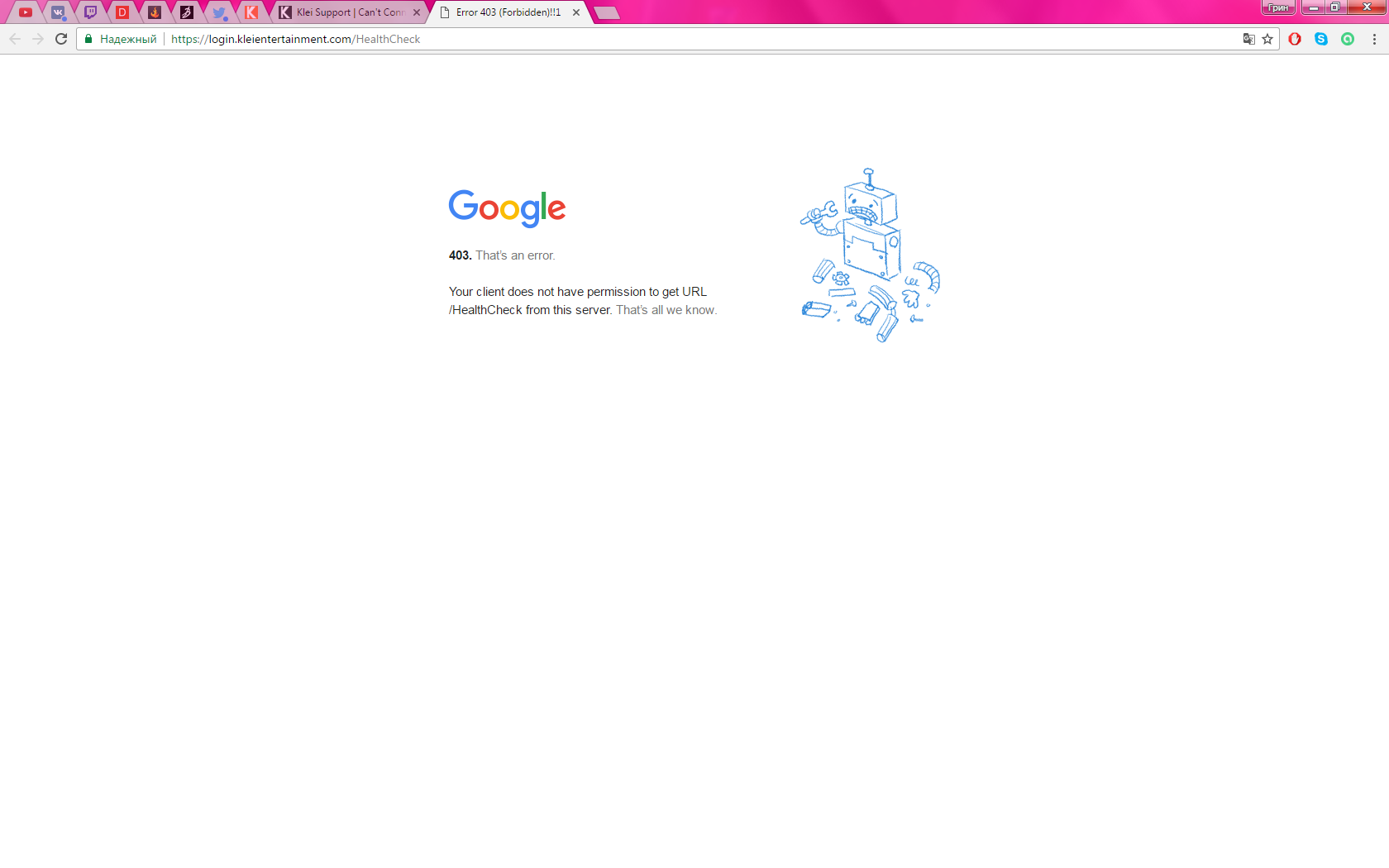View site security info via padlock
Image resolution: width=1389 pixels, height=868 pixels.
(x=88, y=39)
